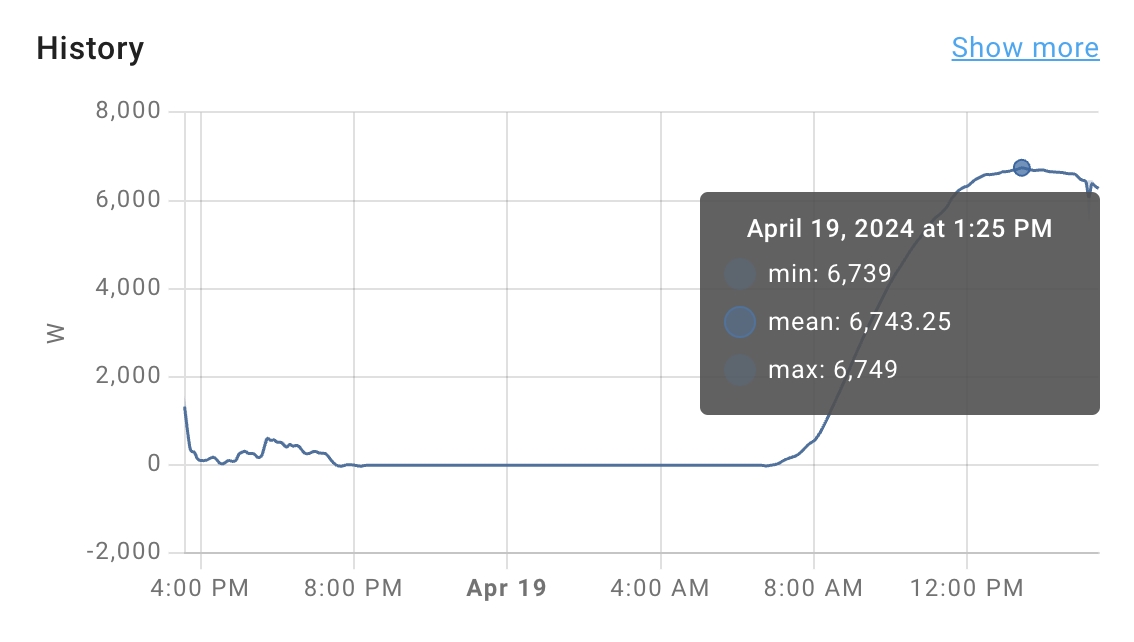The image size is (1134, 642).
Task: Click the tooltip date April 19, 2024 title
Action: [899, 229]
